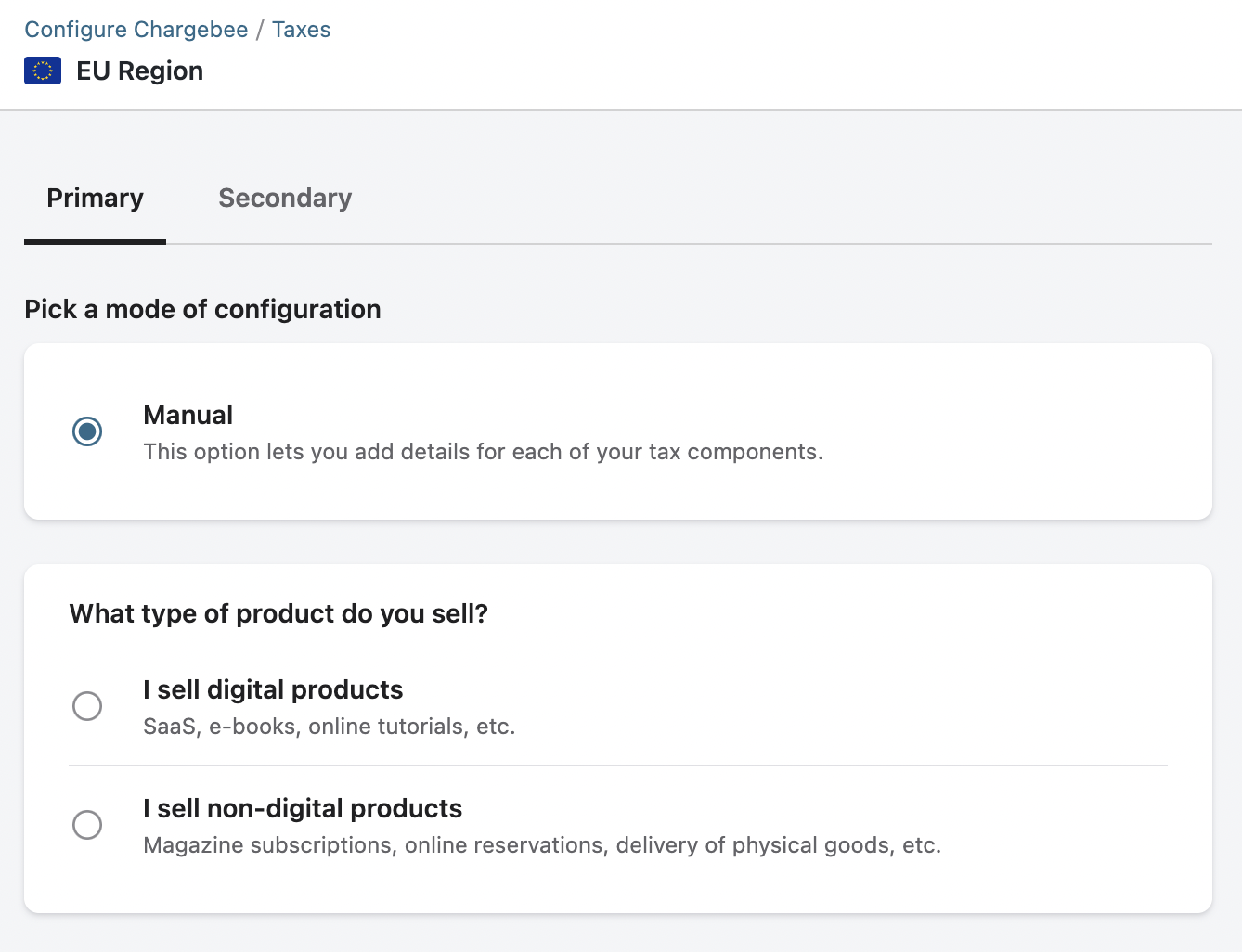
Task: Click the "I sell non-digital products" label
Action: click(x=303, y=808)
